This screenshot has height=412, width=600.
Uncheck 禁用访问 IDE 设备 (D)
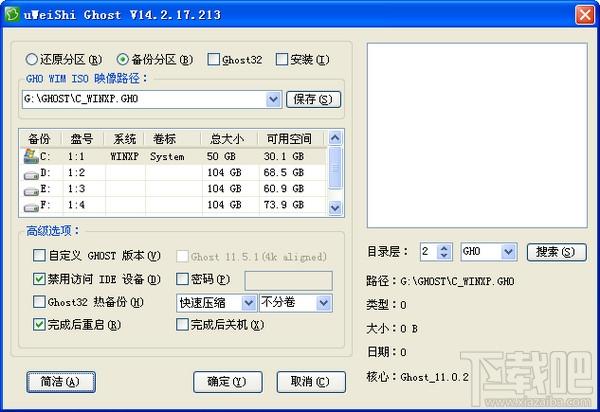(39, 279)
